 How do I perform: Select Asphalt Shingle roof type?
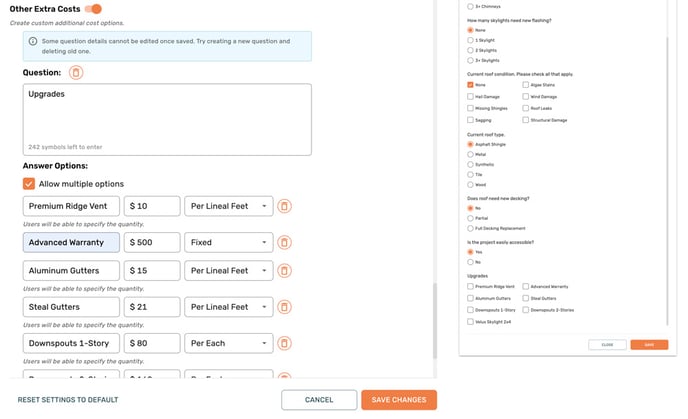point(470,144)
